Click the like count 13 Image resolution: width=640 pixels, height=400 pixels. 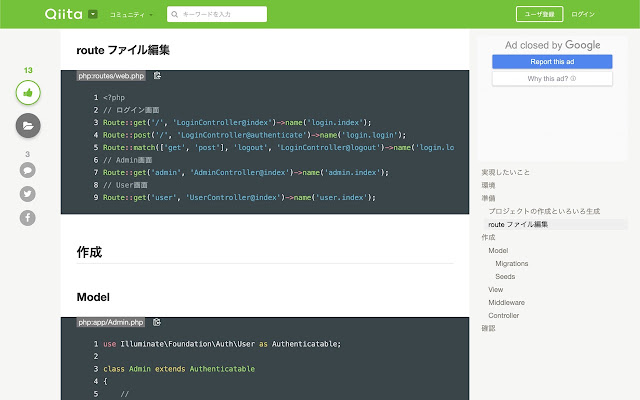point(28,70)
